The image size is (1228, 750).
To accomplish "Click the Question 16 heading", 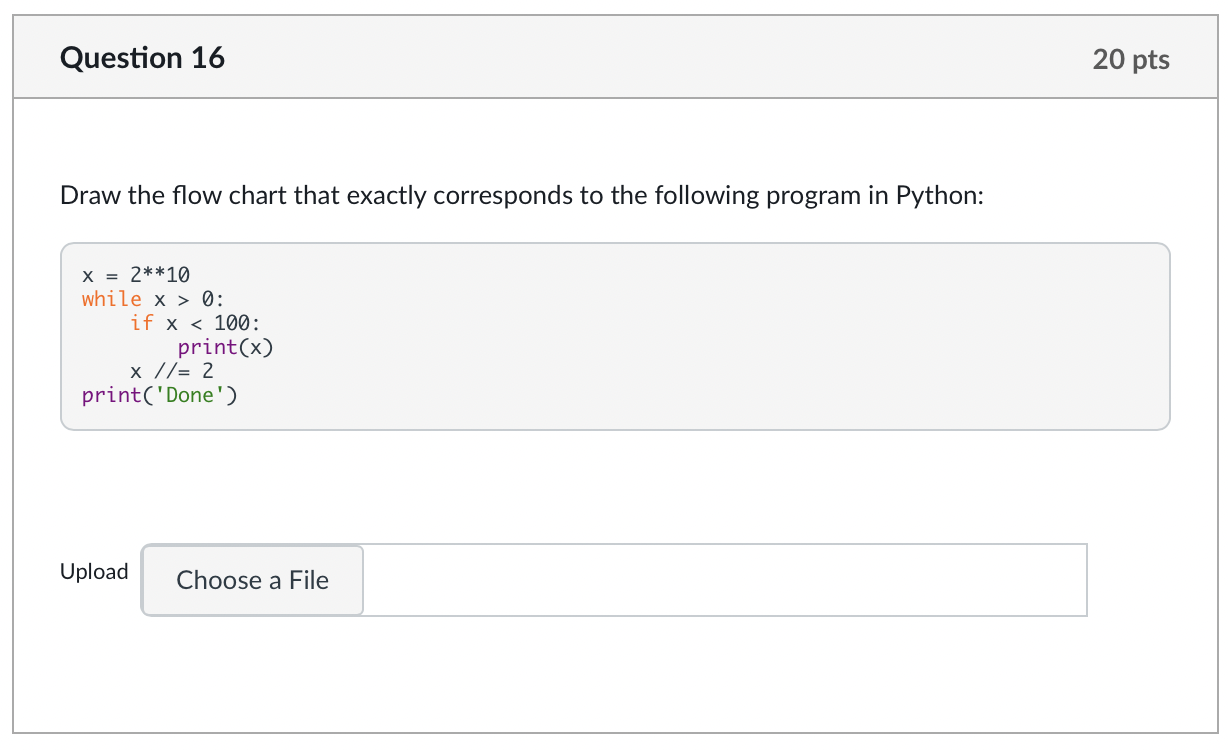I will click(142, 58).
